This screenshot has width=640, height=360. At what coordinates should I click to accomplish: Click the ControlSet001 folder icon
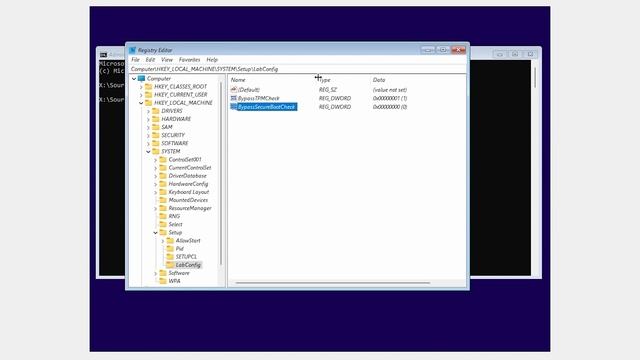[163, 160]
